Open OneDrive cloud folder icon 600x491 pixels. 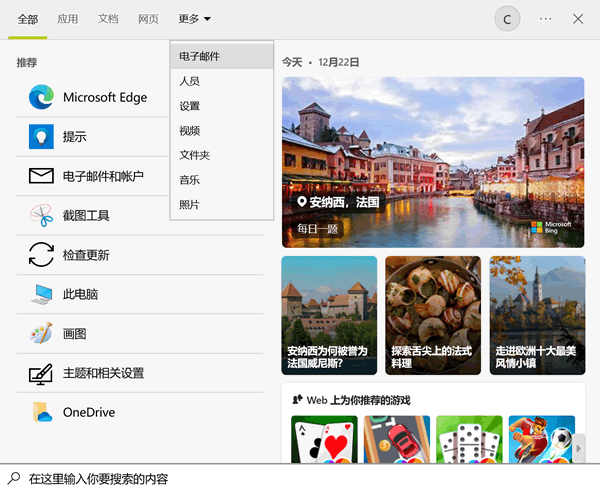41,412
